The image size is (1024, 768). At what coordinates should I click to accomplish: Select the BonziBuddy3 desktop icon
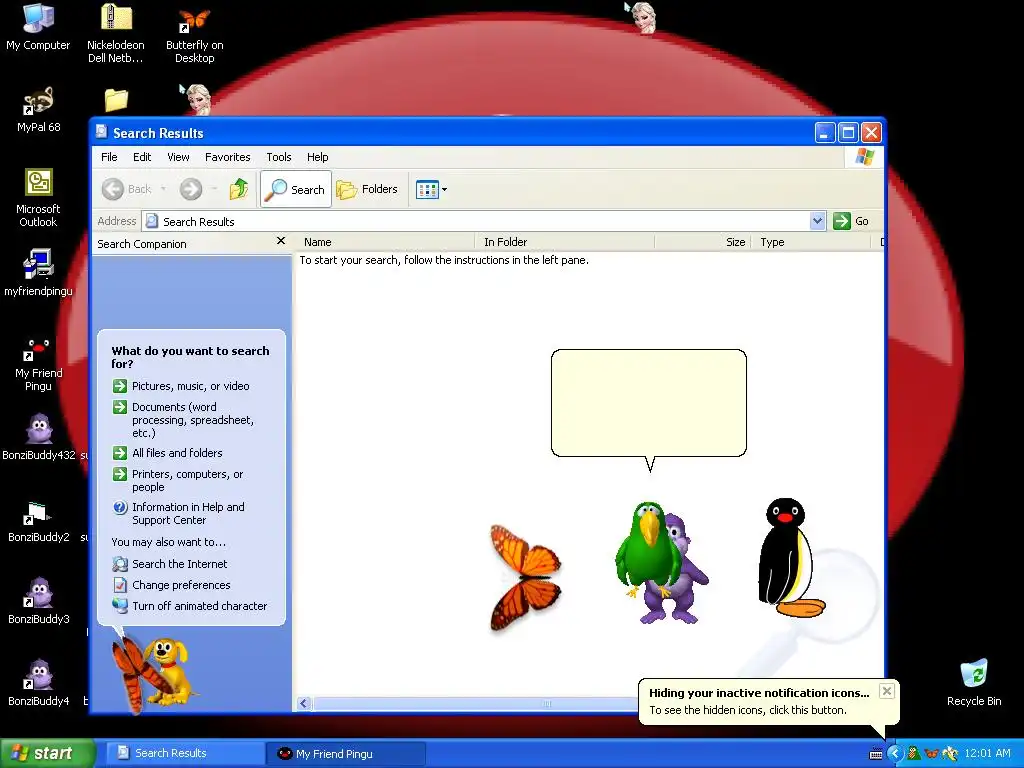(x=39, y=601)
